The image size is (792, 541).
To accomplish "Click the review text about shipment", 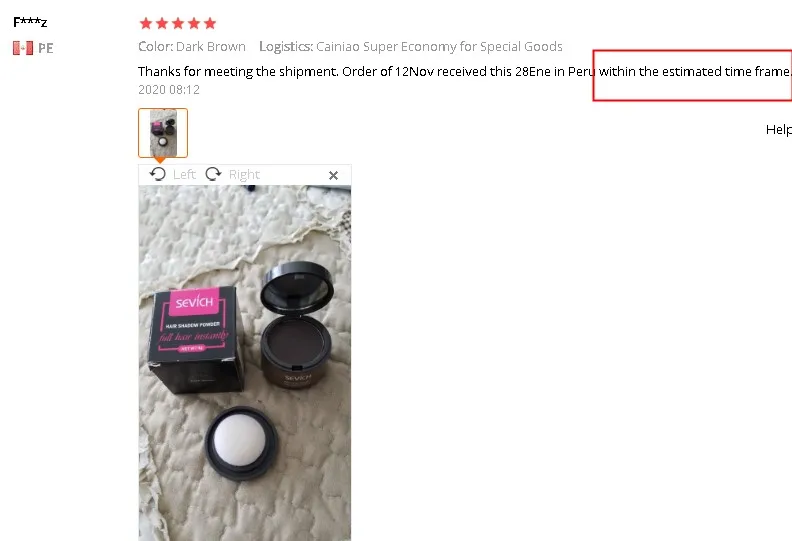I will pyautogui.click(x=465, y=71).
